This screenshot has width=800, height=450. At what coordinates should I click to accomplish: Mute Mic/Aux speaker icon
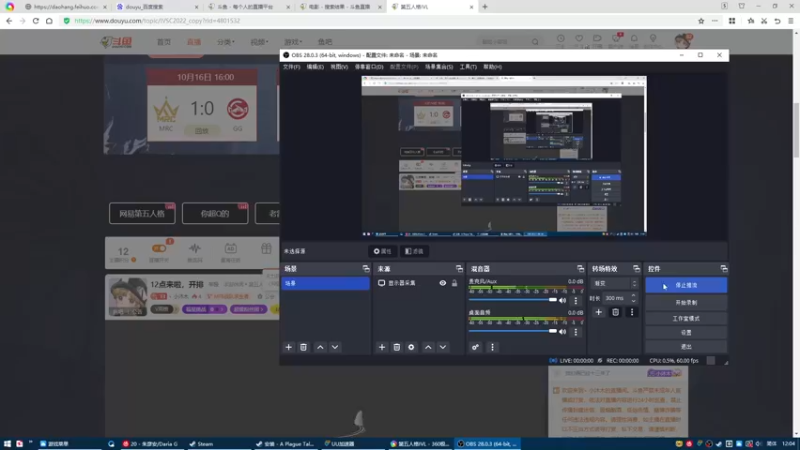tap(563, 301)
